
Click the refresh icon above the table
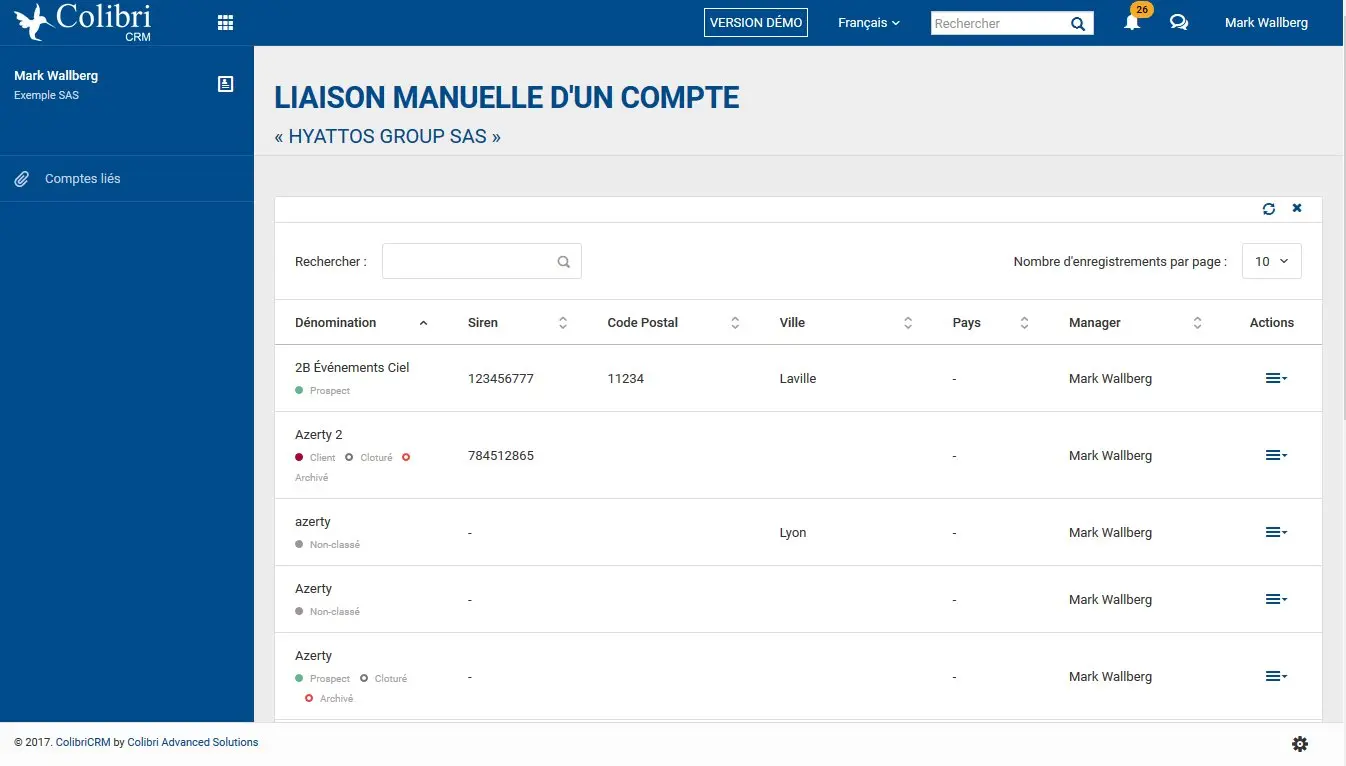[1268, 209]
